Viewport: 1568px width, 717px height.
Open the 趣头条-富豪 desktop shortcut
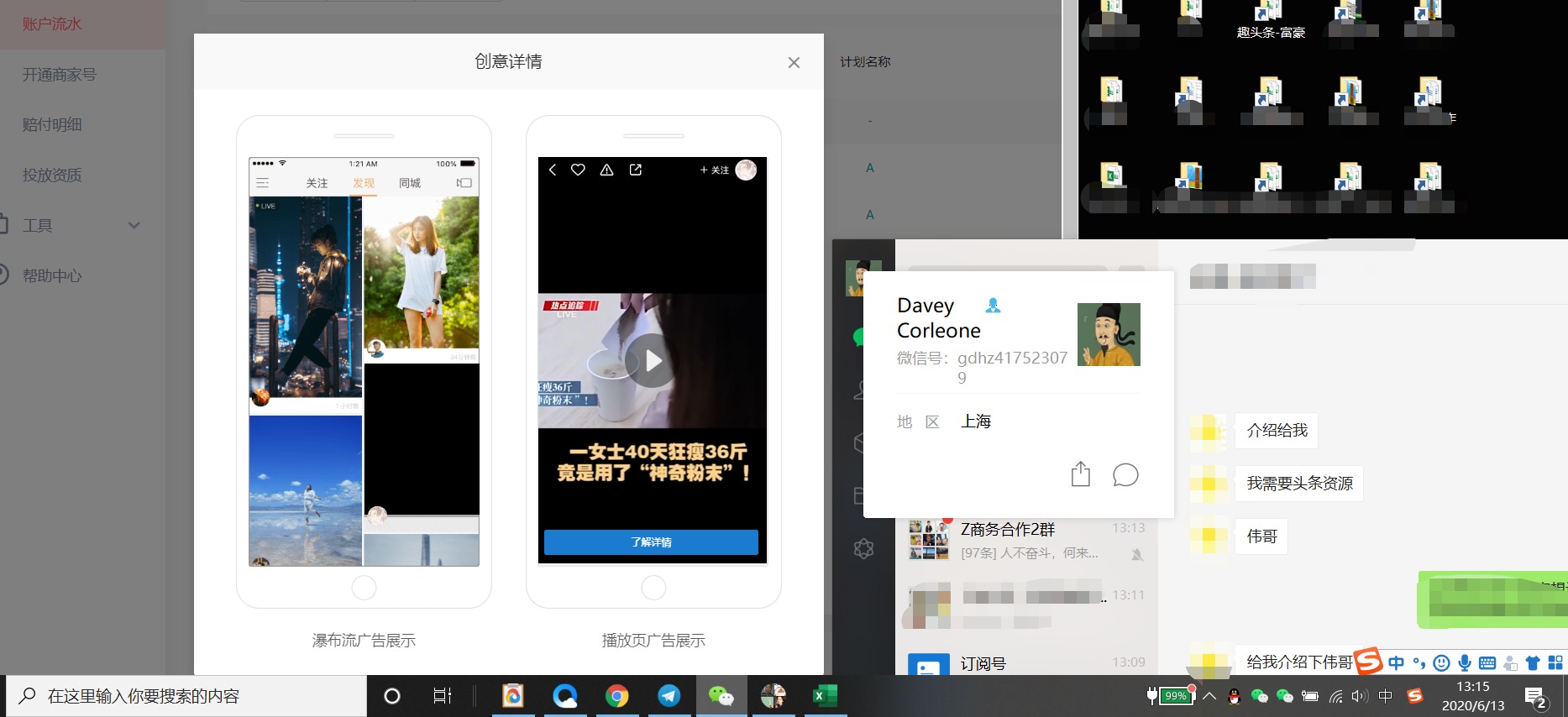[1271, 20]
